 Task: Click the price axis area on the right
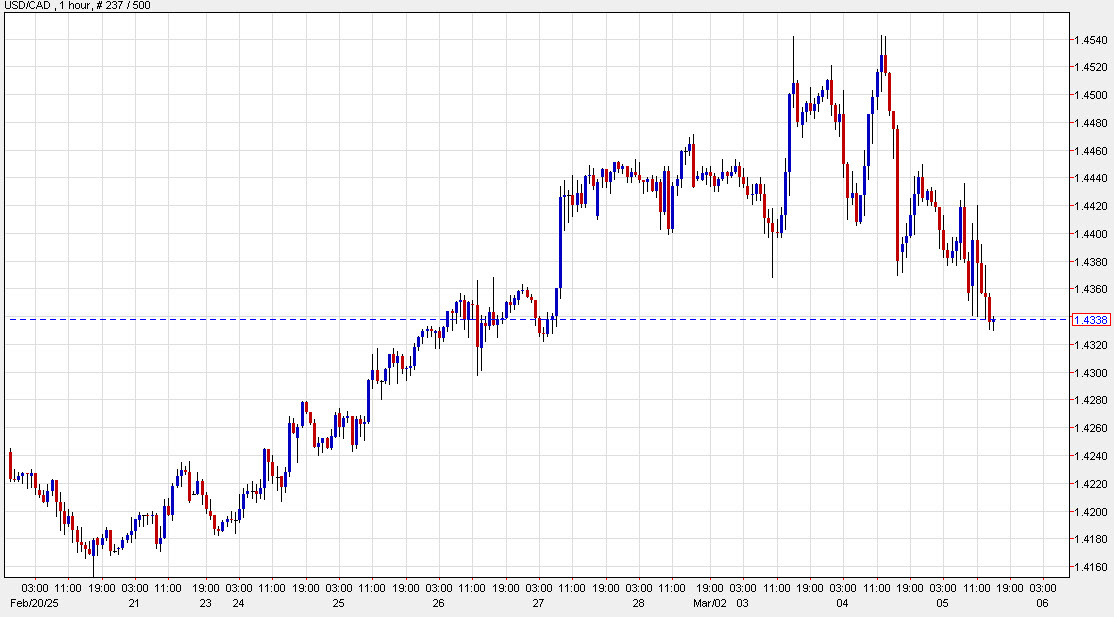pos(1090,420)
